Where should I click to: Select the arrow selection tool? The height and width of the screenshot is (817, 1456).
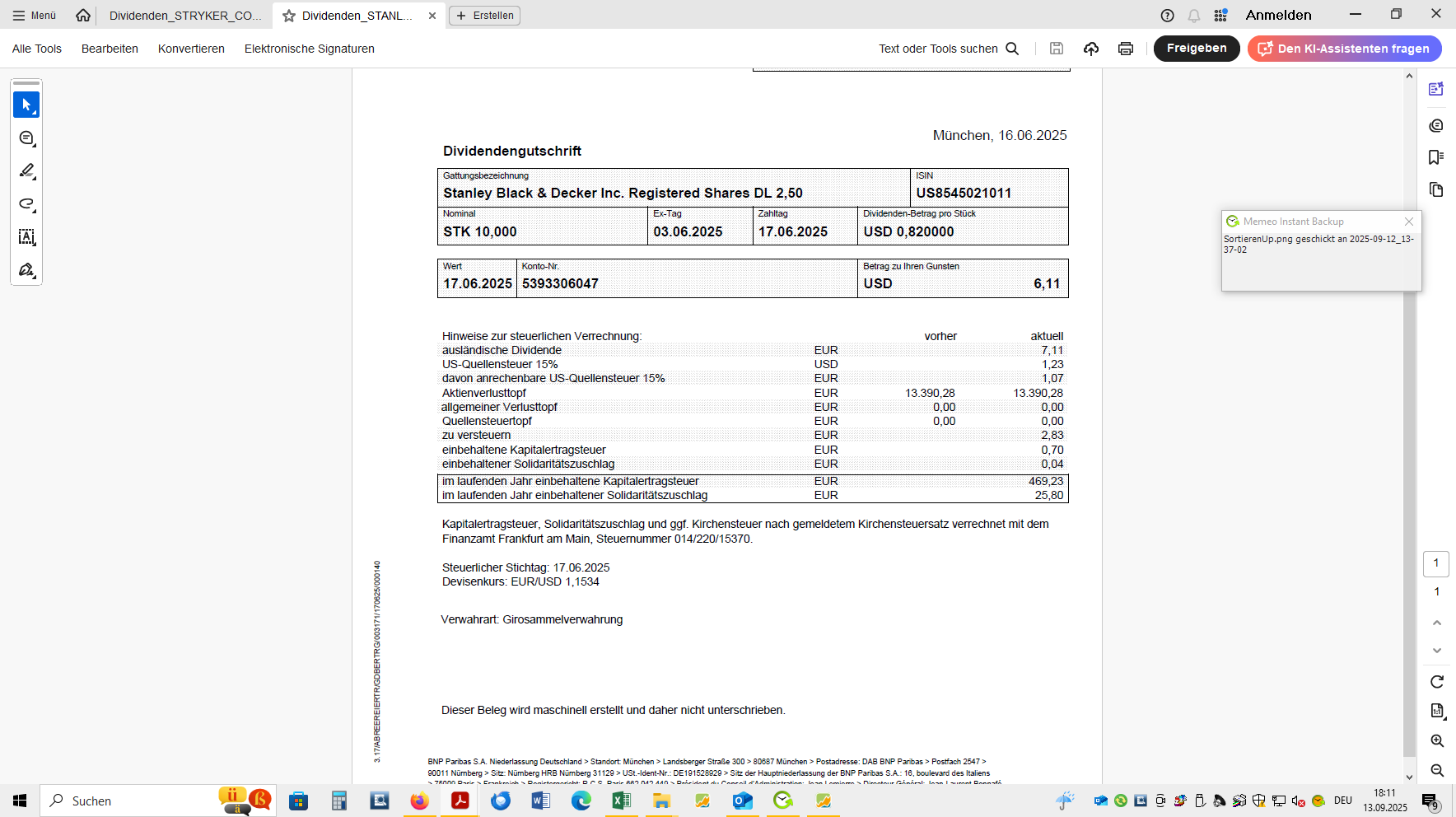point(26,105)
